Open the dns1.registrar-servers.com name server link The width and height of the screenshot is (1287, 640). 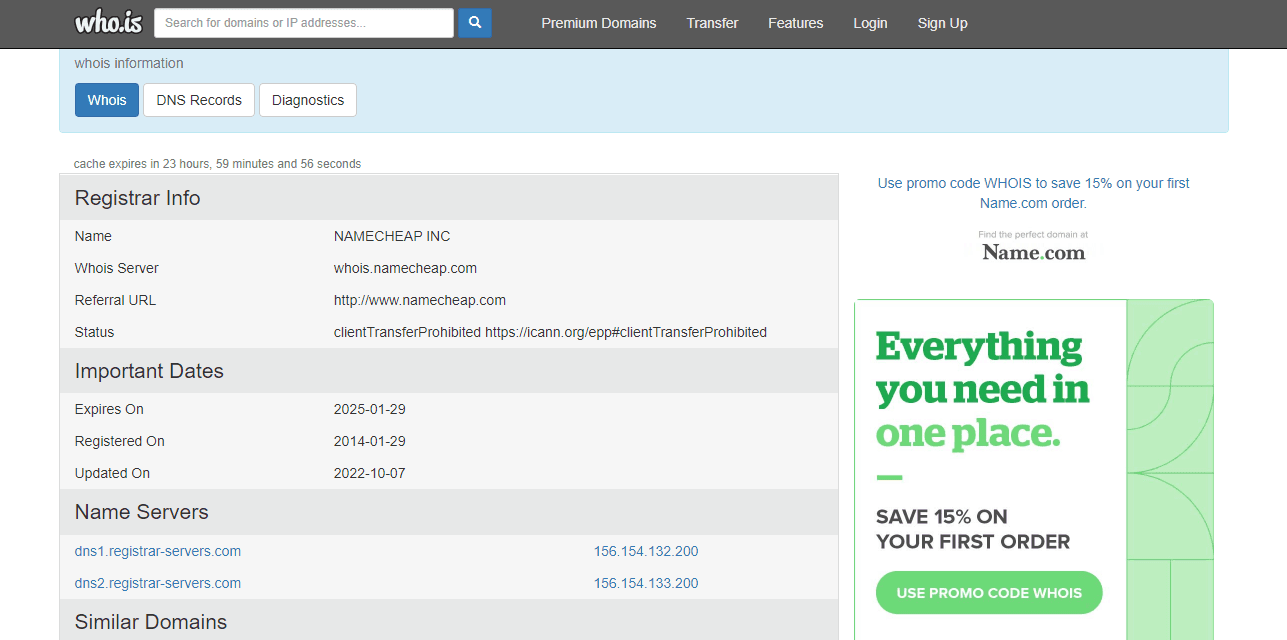click(x=158, y=551)
